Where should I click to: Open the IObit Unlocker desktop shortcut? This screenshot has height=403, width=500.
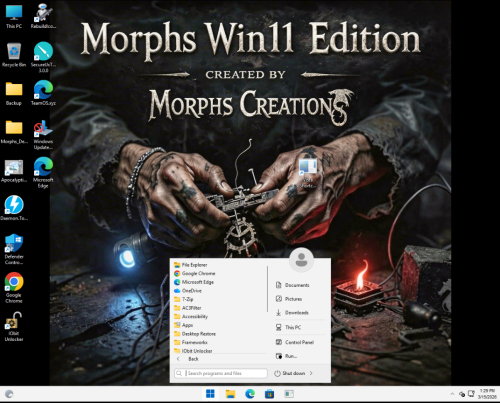click(x=14, y=326)
